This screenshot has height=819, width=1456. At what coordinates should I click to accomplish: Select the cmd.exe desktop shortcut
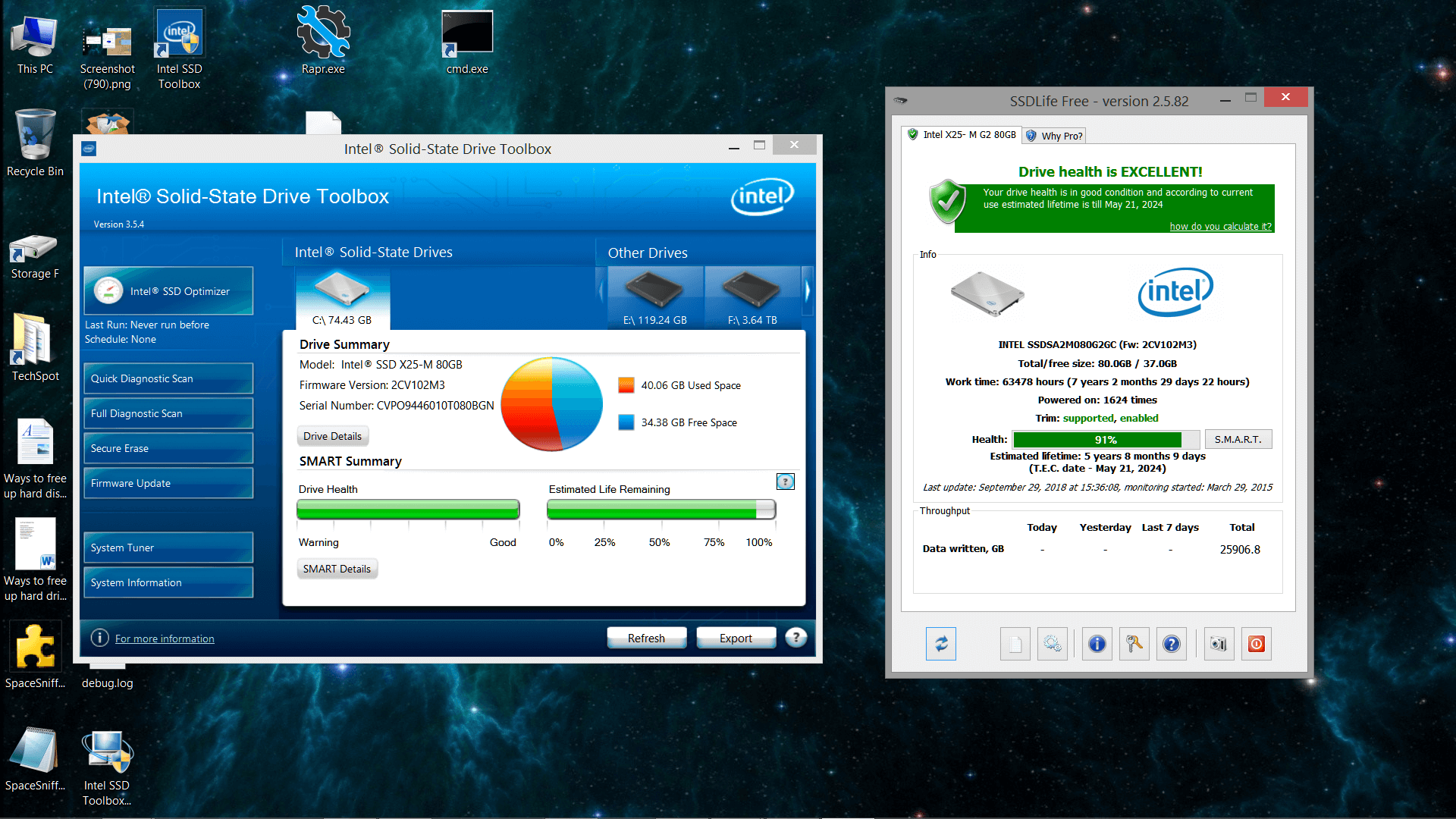tap(467, 42)
